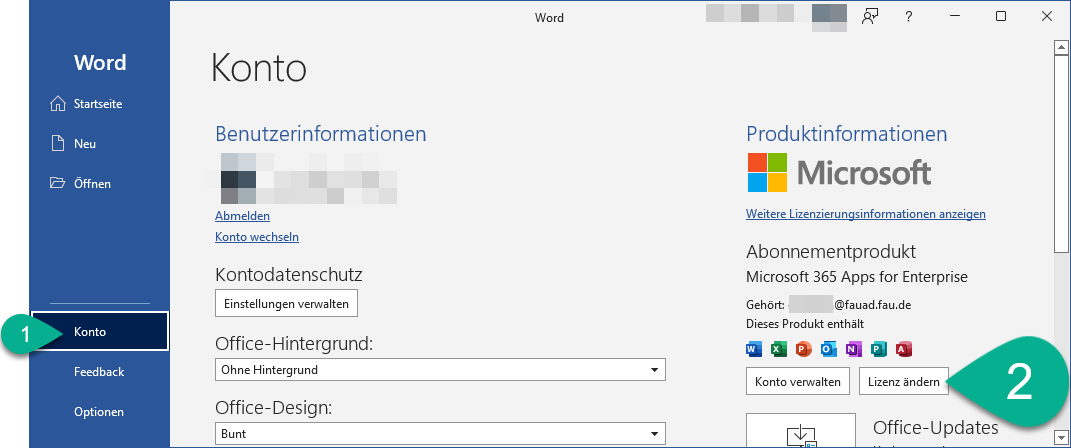Click the scrollbar down arrow
1071x448 pixels.
(1061, 436)
